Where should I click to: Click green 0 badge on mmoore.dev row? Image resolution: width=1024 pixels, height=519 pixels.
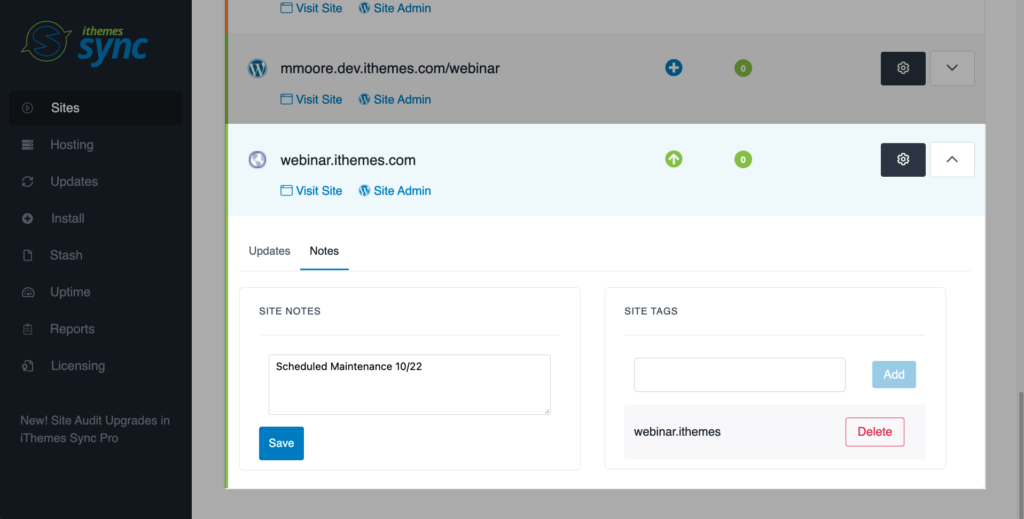coord(743,68)
